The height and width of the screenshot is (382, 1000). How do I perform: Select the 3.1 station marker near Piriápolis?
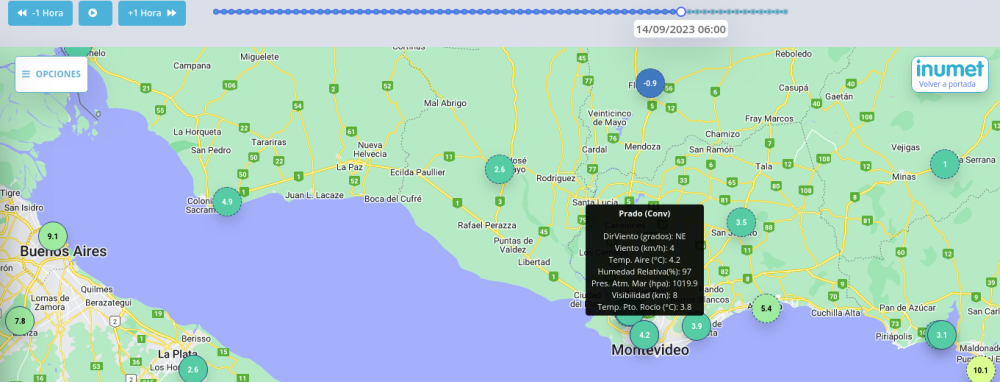[942, 335]
